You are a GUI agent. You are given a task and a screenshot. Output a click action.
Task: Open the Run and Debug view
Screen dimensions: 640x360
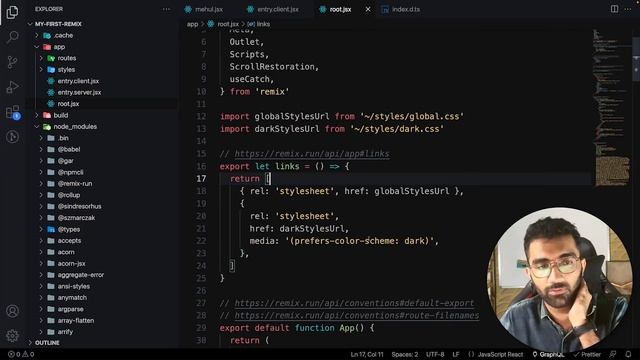click(x=12, y=87)
